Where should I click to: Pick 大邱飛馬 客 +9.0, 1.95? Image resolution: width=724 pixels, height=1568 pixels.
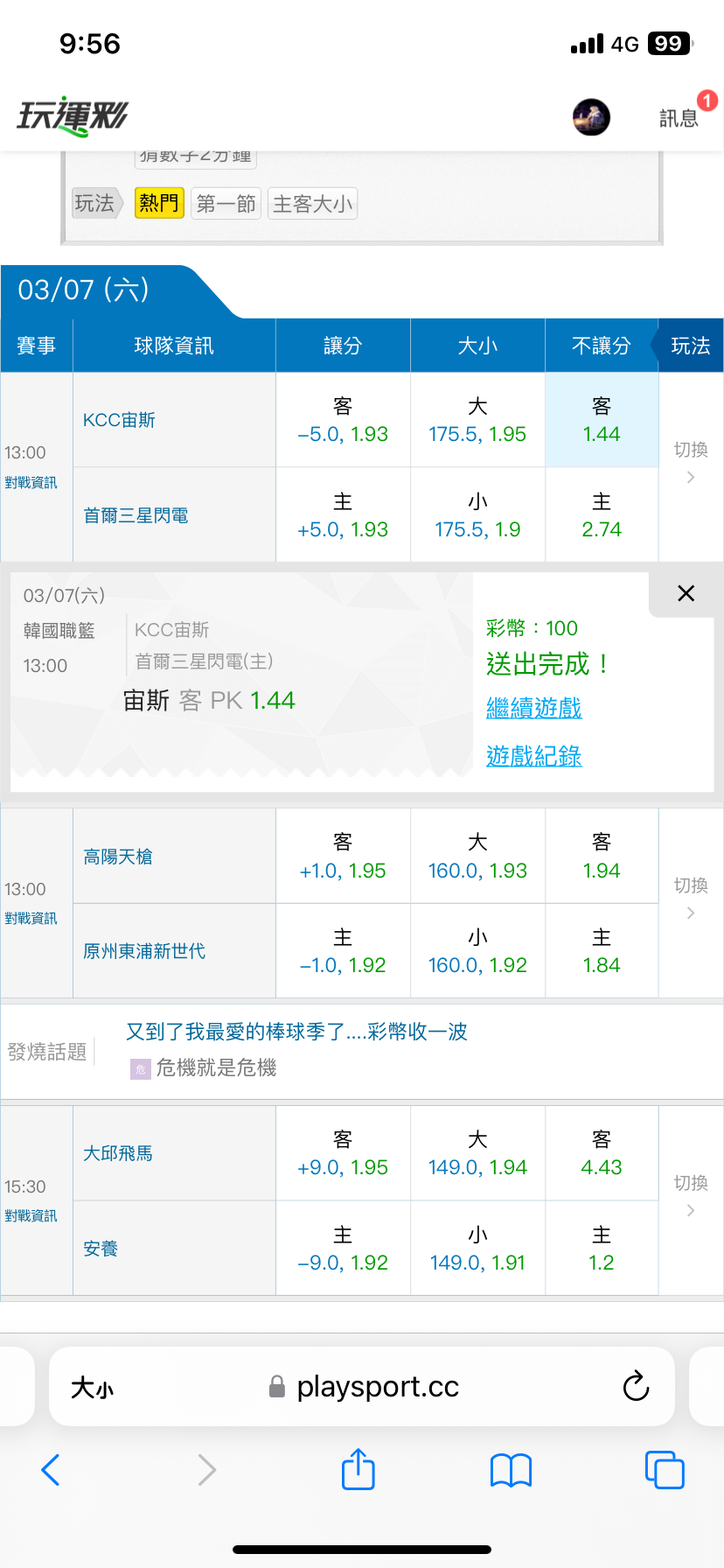(x=343, y=1153)
